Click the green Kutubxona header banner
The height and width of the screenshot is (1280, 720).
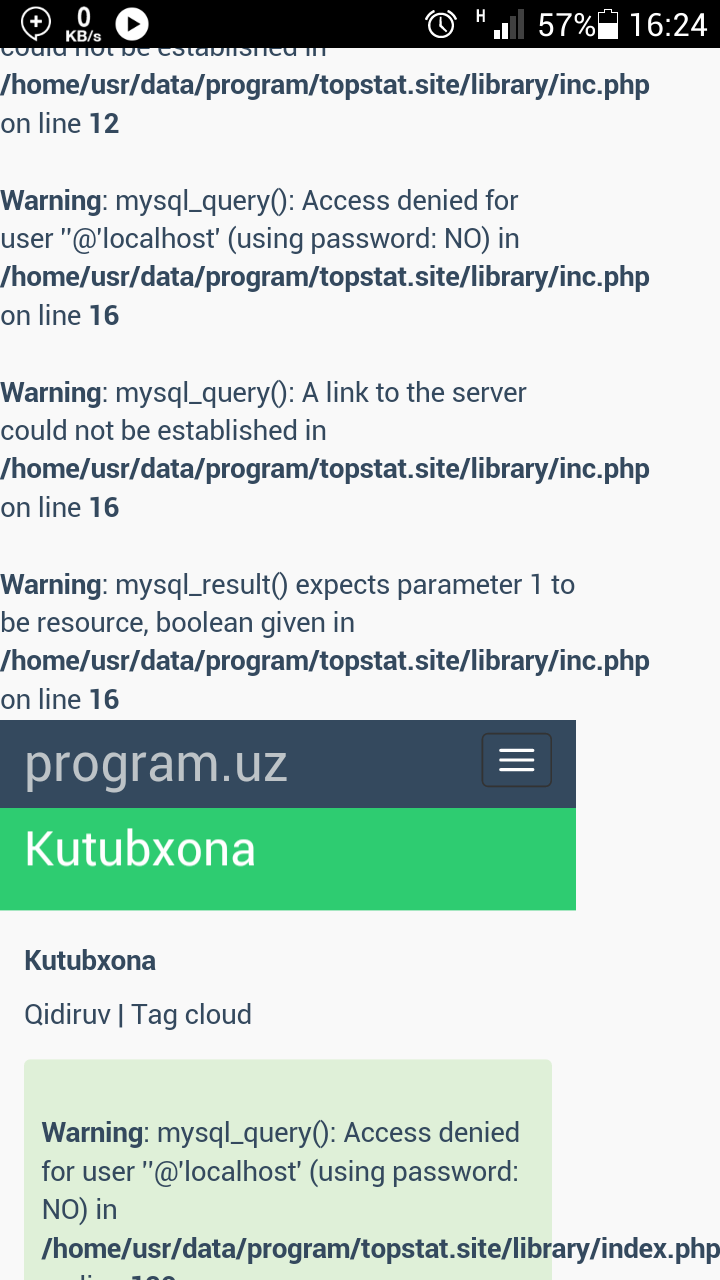[x=288, y=858]
